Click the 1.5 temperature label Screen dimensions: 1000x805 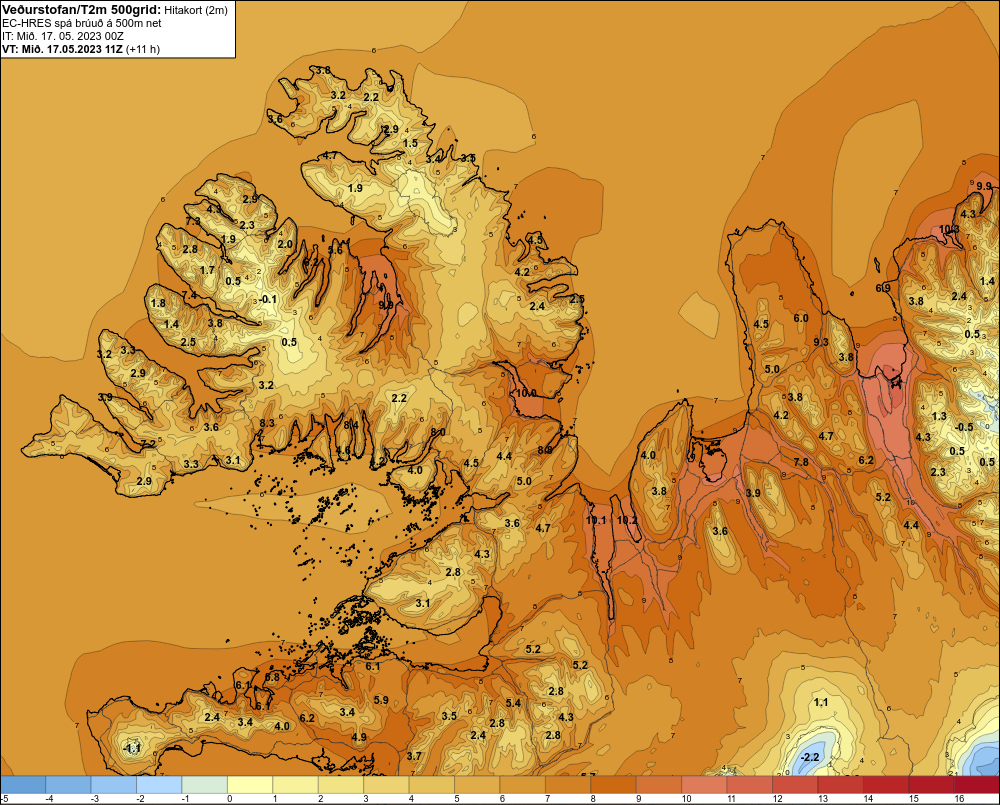tap(411, 143)
